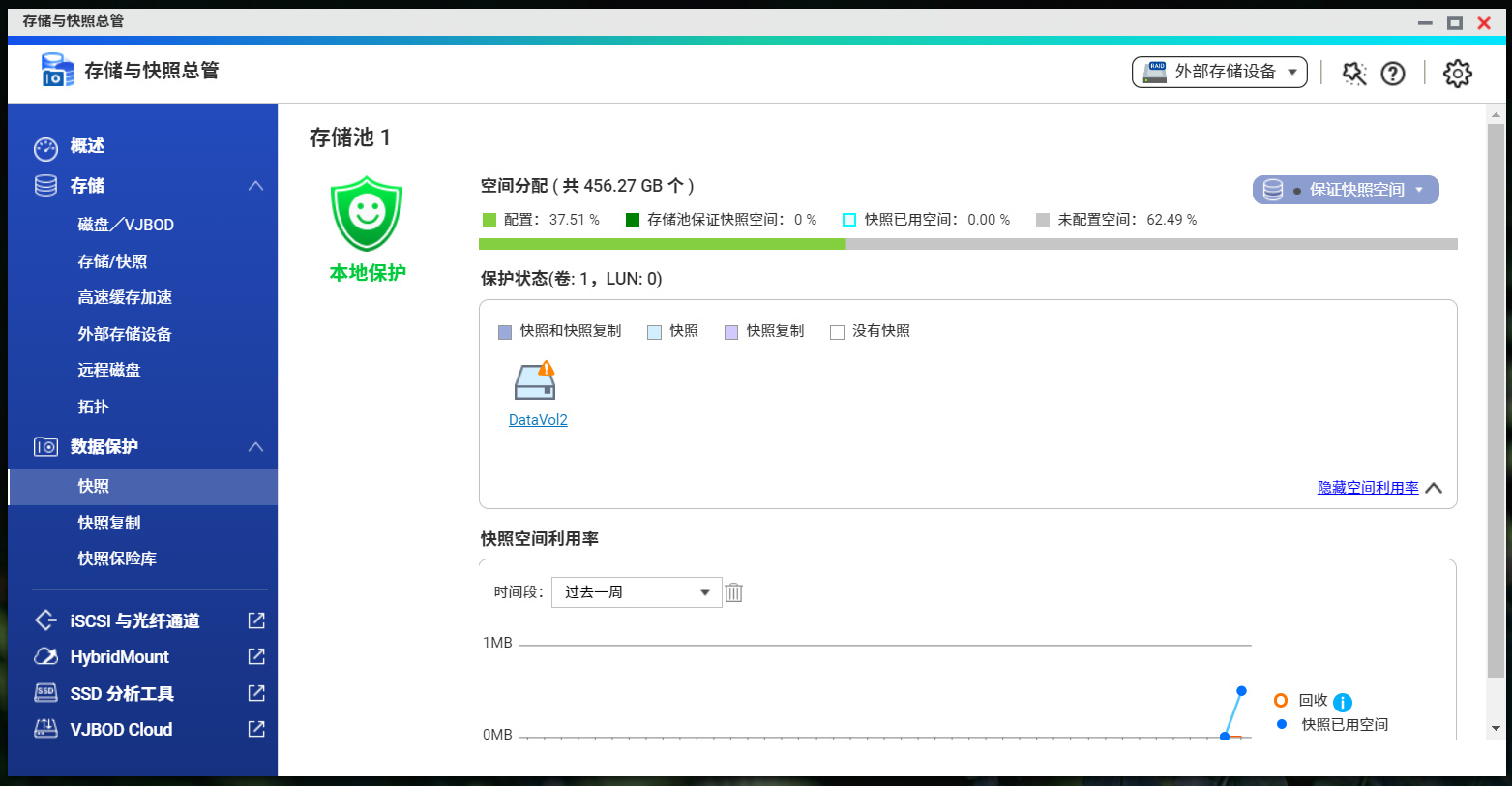
Task: Select 高速缓存加速 in the sidebar
Action: [x=125, y=297]
